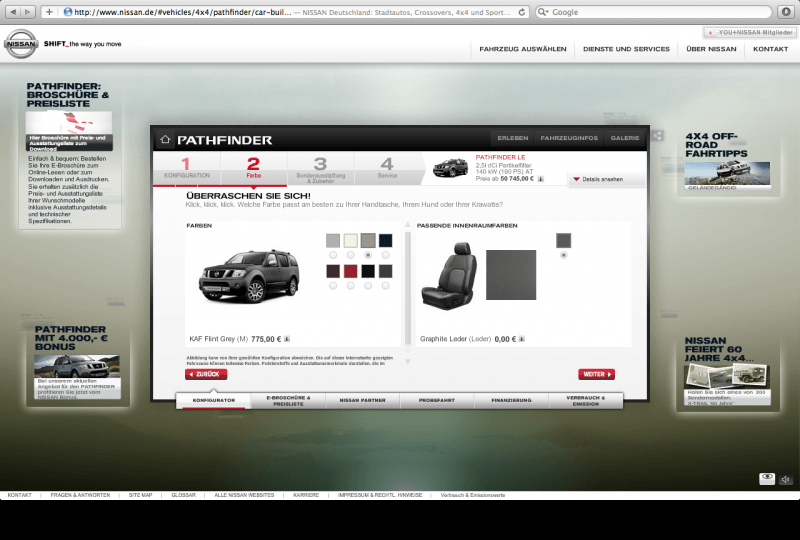Open the 4x4 Off-Road Fahrtipps image
The height and width of the screenshot is (540, 800).
click(727, 175)
